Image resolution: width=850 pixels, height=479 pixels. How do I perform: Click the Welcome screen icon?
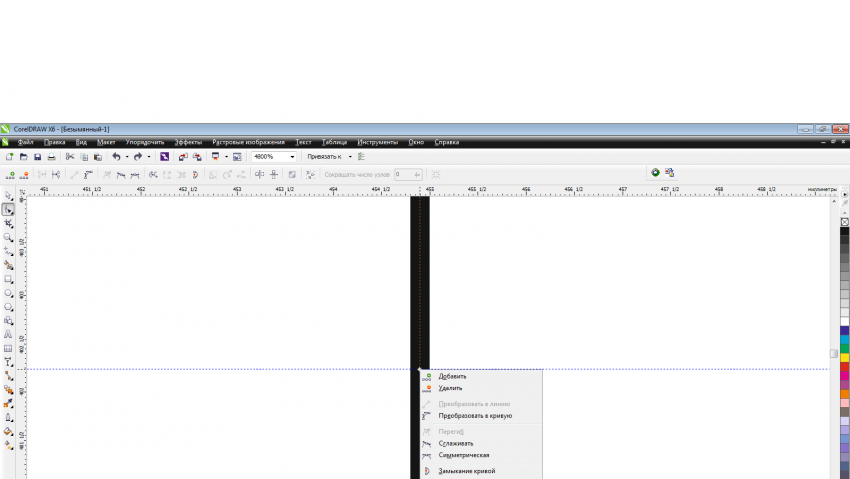tap(237, 157)
